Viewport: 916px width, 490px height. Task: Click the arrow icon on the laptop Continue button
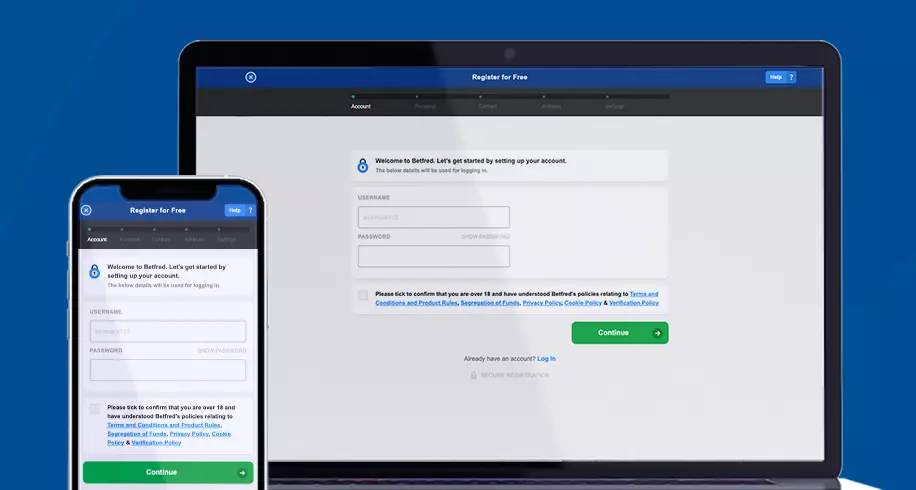(x=657, y=333)
